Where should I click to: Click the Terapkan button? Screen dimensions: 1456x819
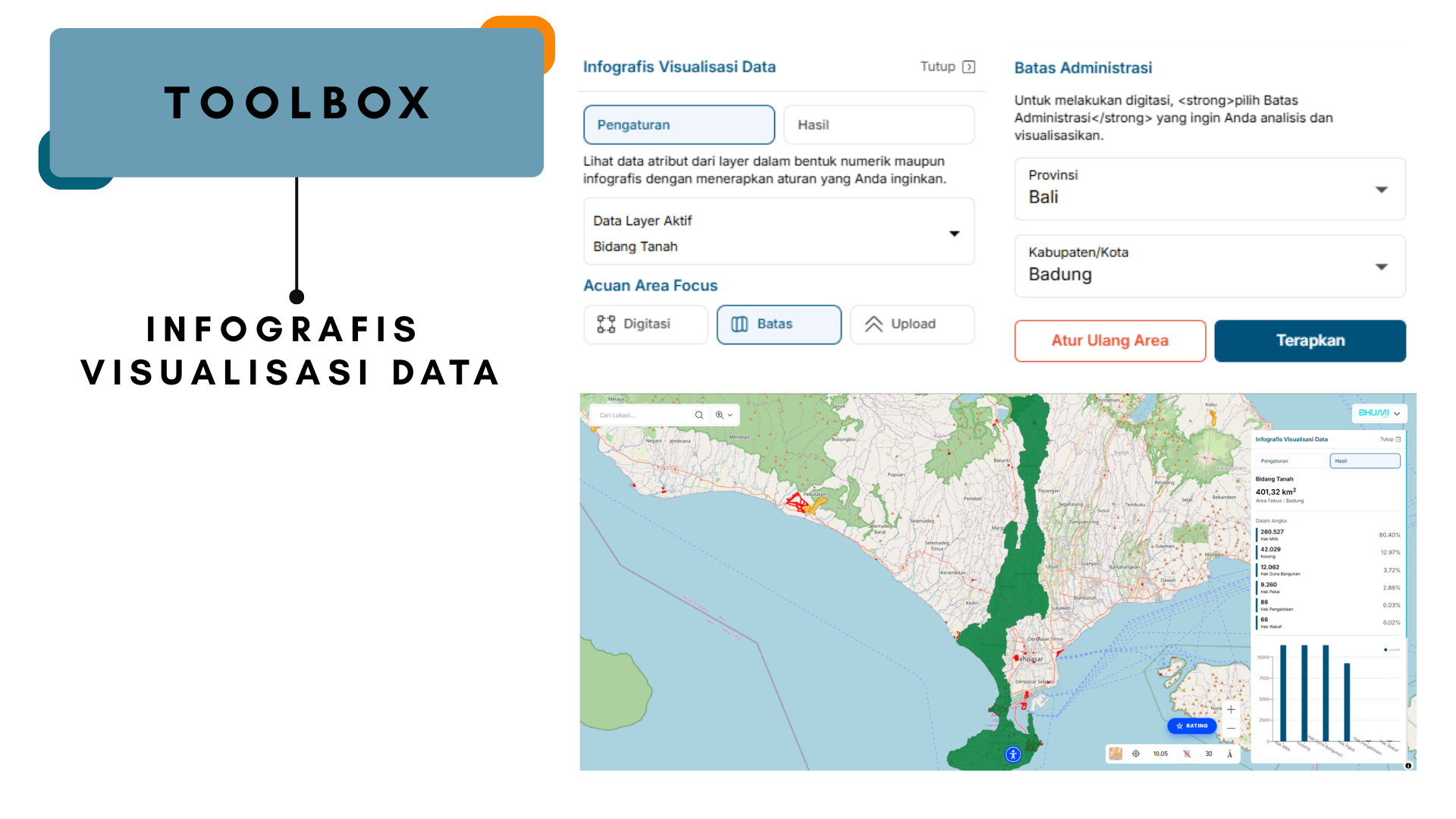click(x=1310, y=341)
